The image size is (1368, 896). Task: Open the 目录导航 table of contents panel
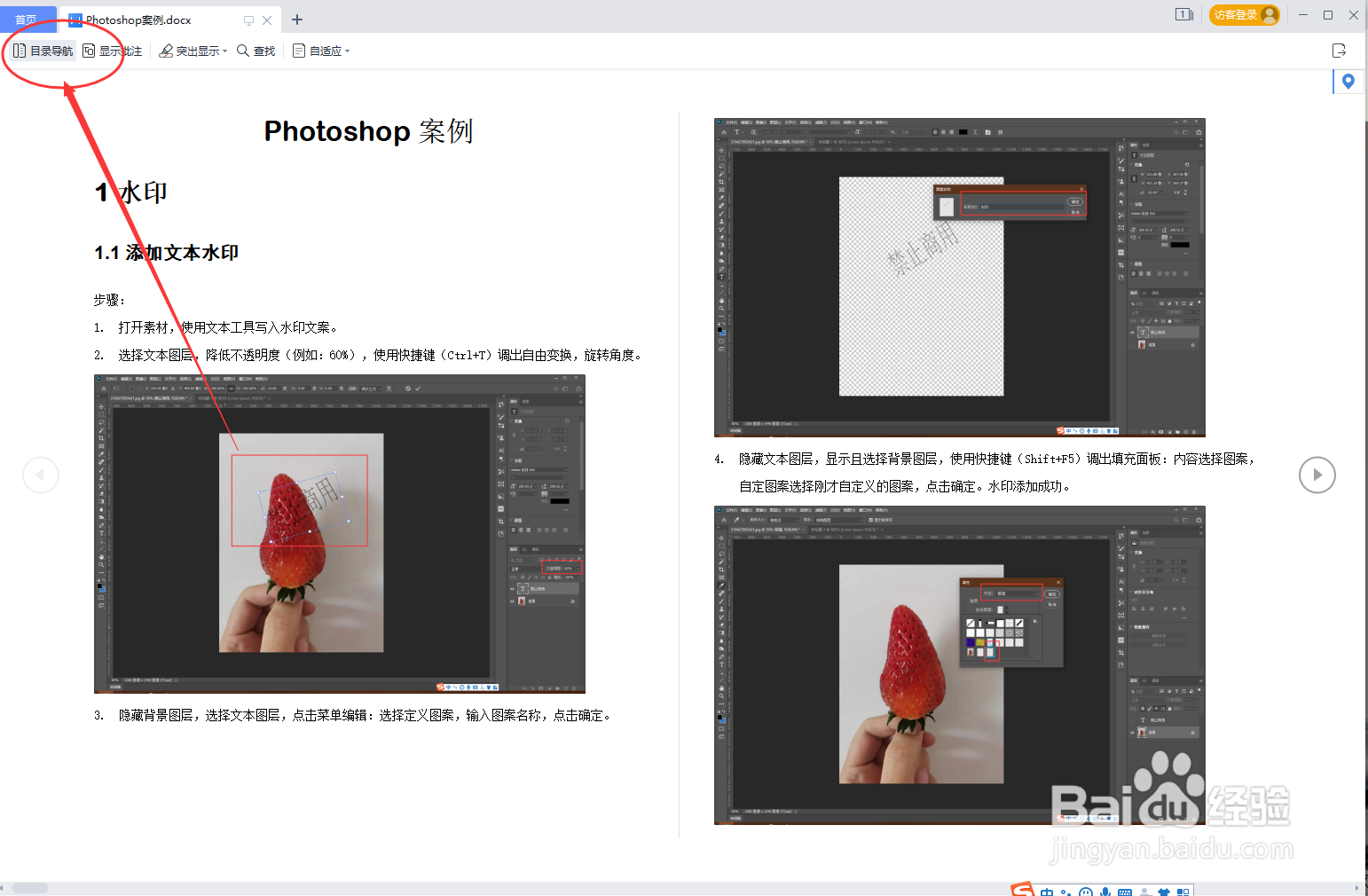(43, 51)
